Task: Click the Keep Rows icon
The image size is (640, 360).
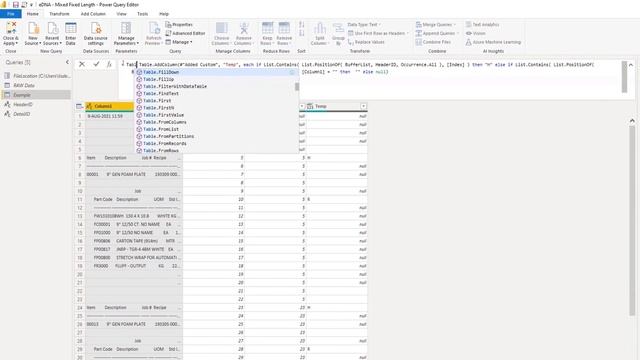Action: coord(267,33)
